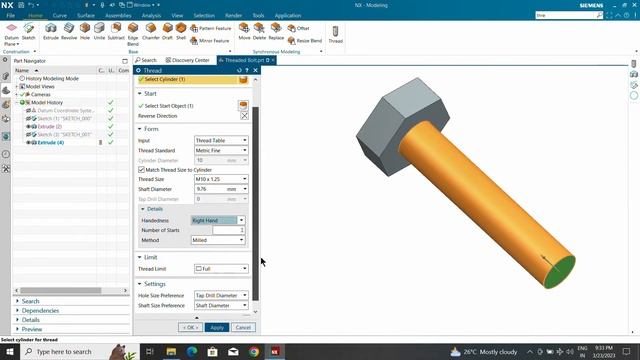Open the Draft tool

(167, 31)
